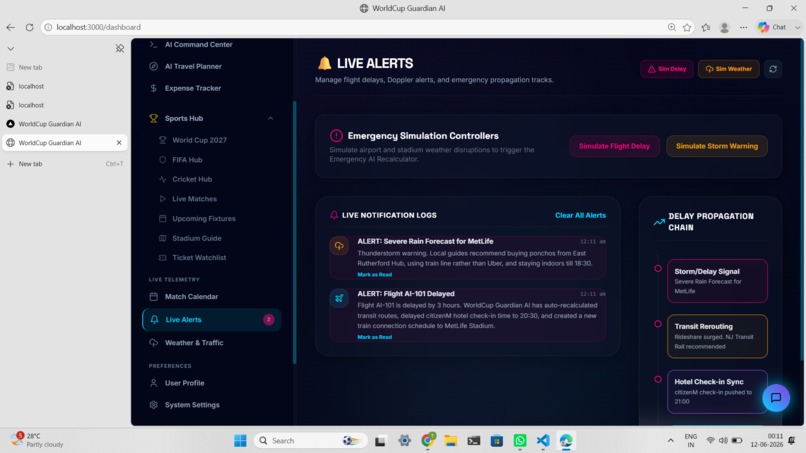Click the storm cloud alert icon

pos(339,246)
